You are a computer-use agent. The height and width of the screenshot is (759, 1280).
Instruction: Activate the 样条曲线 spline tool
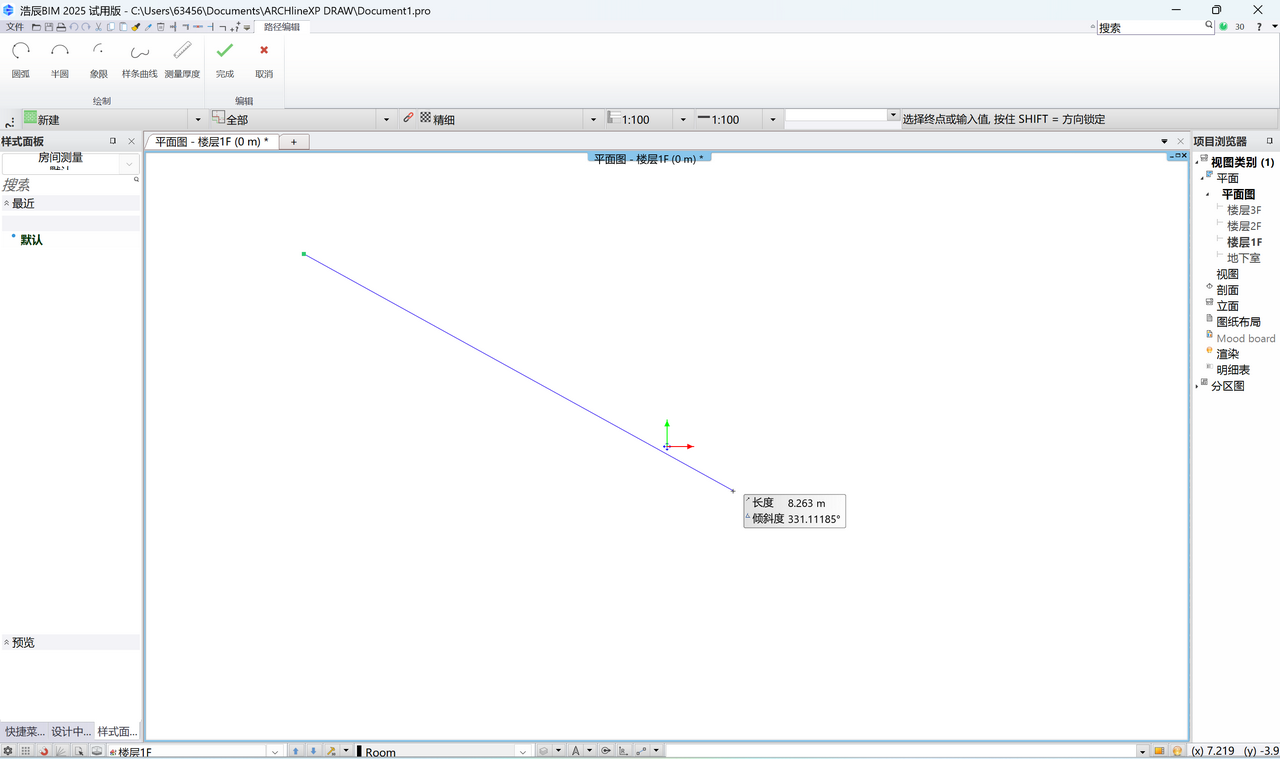[x=139, y=59]
